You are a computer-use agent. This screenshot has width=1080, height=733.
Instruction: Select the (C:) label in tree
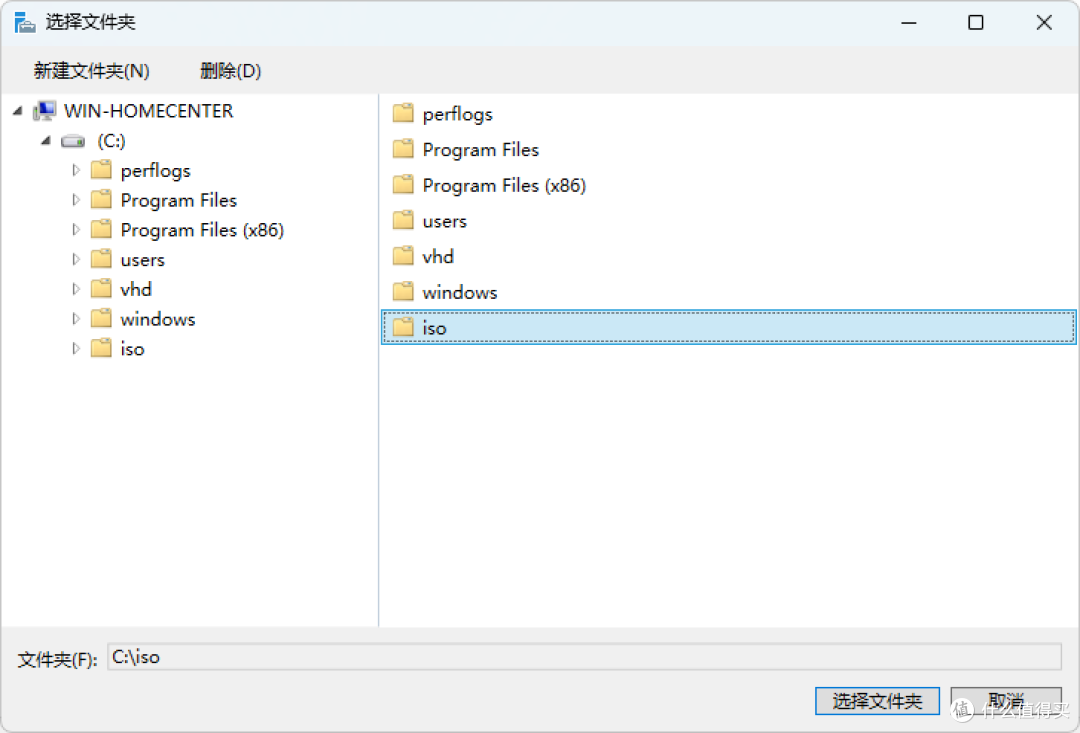click(111, 141)
